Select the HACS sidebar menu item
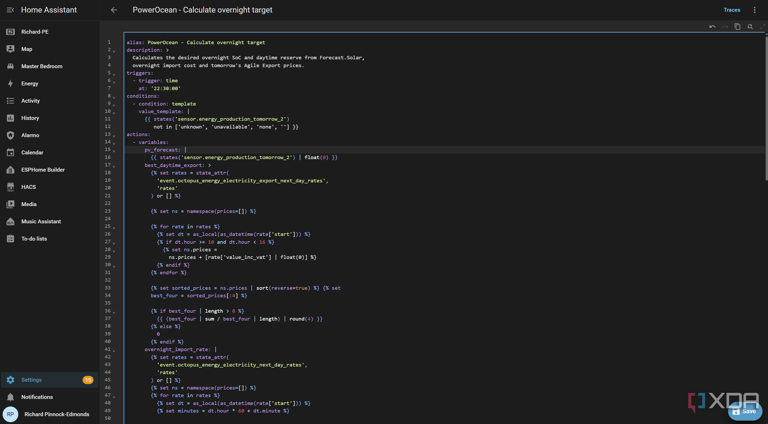The height and width of the screenshot is (424, 768). (49, 187)
